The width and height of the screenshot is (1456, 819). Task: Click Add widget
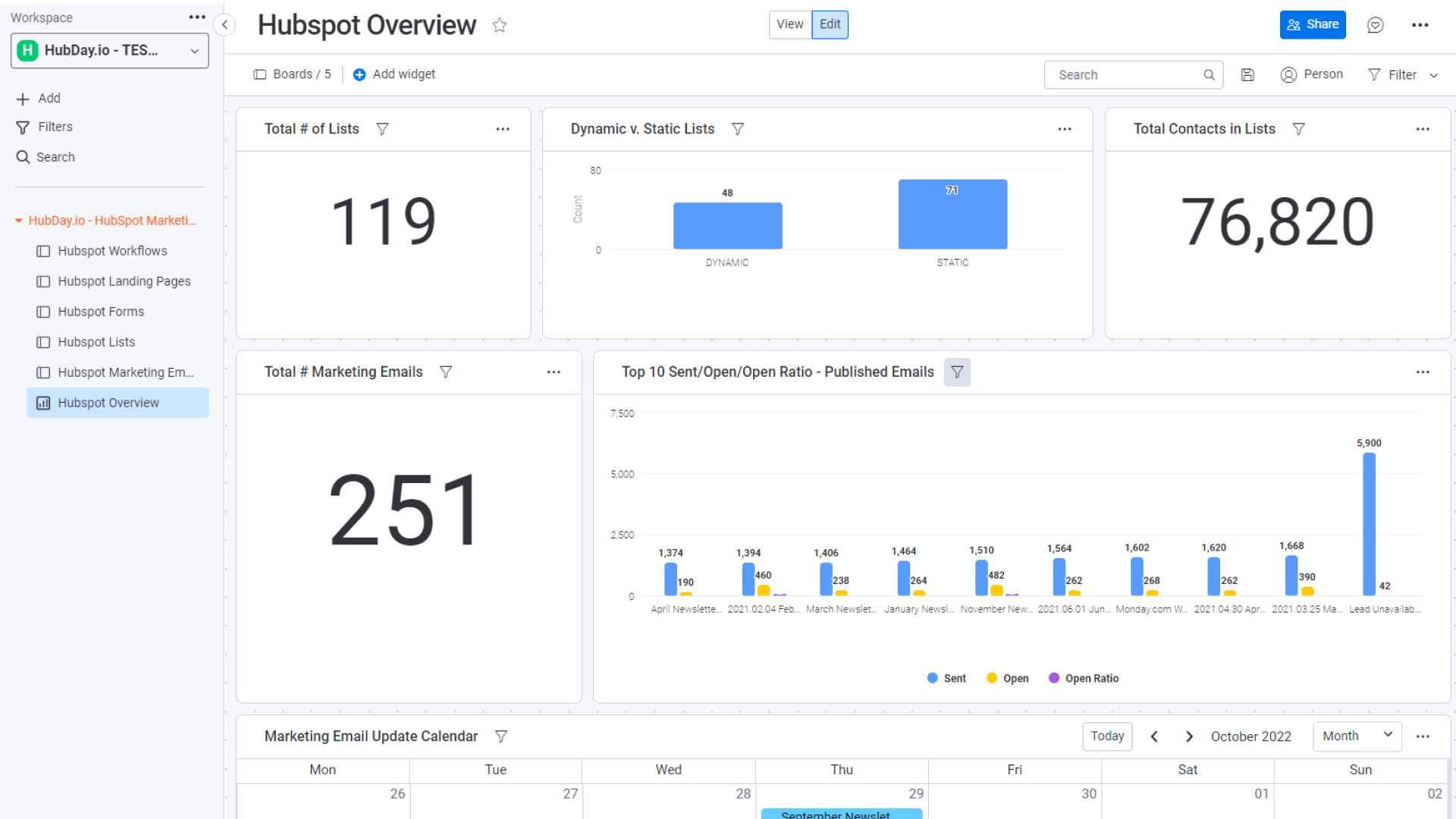[394, 74]
